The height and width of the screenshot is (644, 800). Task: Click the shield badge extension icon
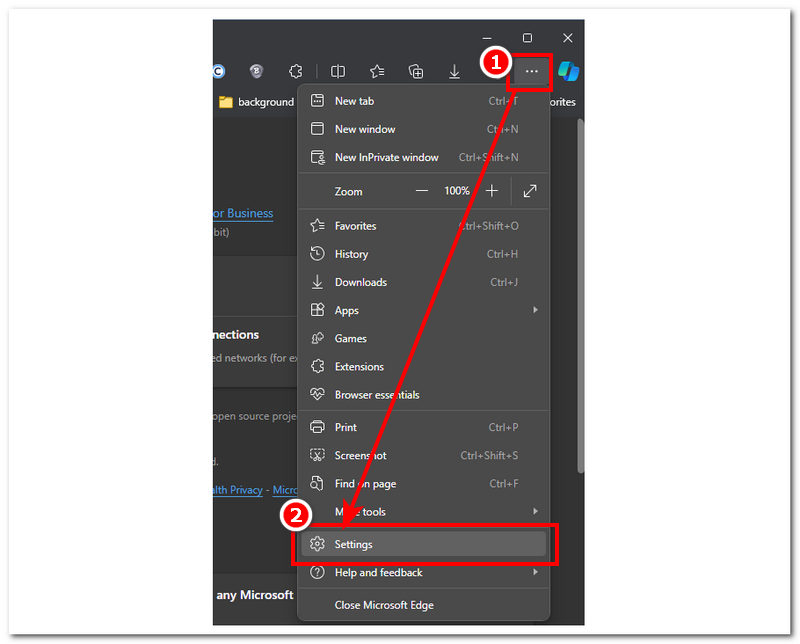click(256, 71)
